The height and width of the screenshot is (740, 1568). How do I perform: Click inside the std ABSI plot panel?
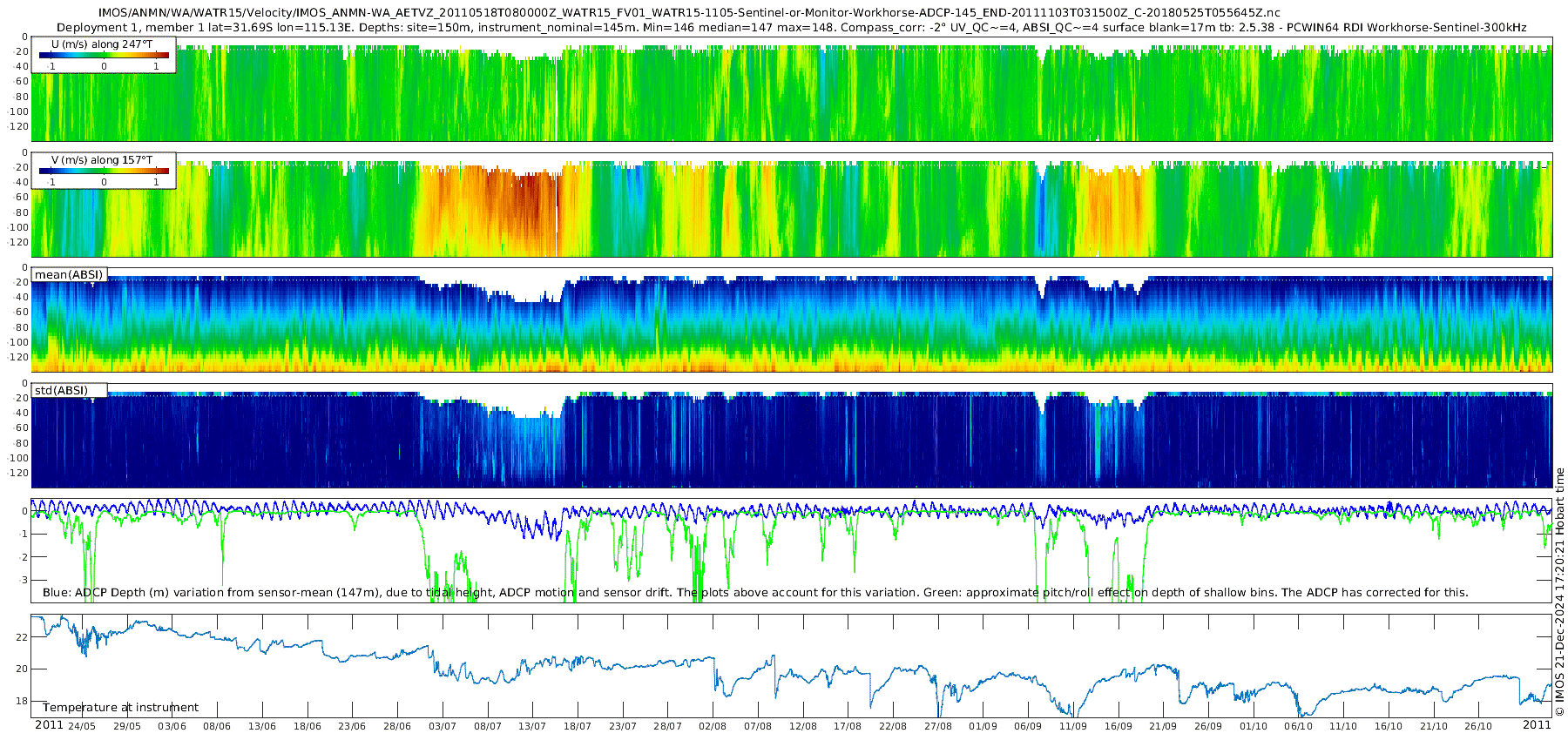pos(792,435)
